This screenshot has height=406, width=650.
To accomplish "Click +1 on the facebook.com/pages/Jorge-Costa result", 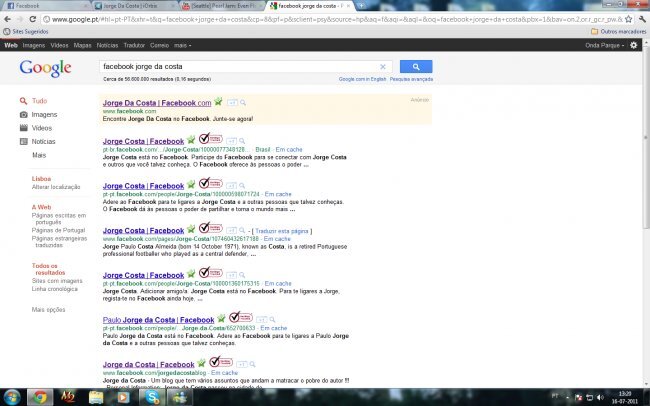I will coord(231,231).
